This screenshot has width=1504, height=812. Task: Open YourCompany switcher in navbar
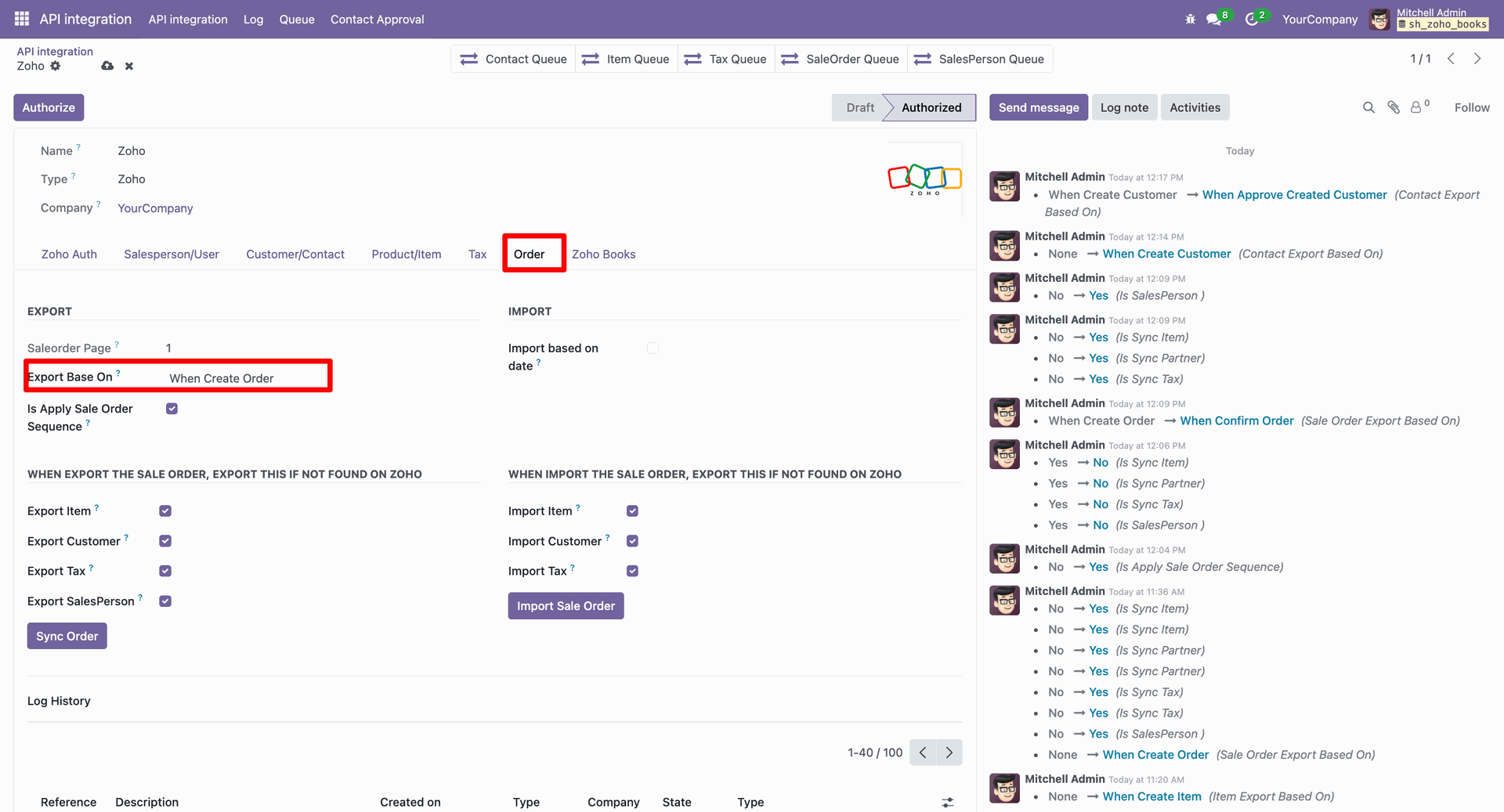click(1319, 19)
